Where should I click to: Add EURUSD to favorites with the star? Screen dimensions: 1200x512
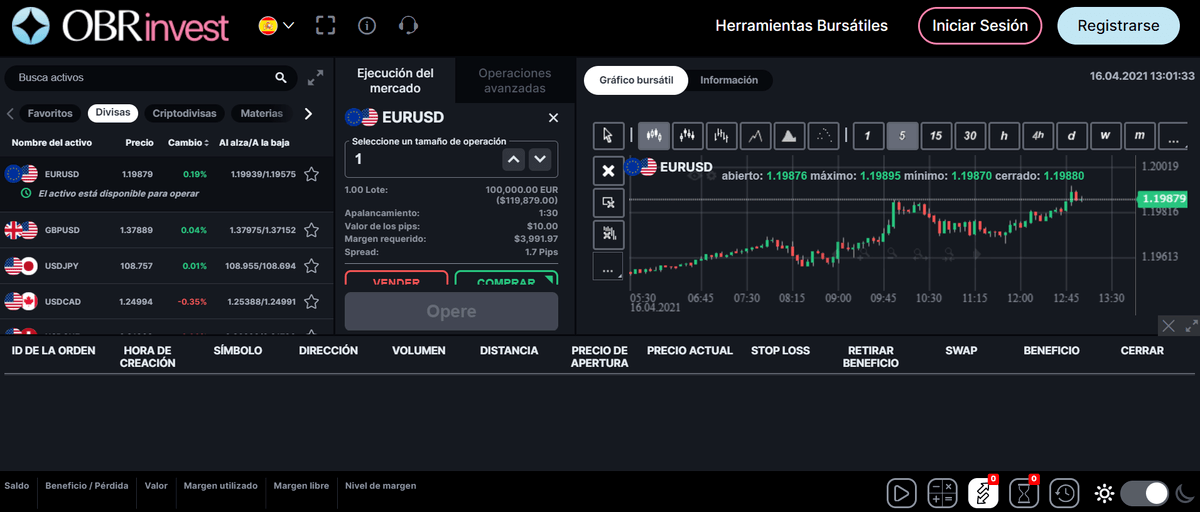(x=311, y=174)
